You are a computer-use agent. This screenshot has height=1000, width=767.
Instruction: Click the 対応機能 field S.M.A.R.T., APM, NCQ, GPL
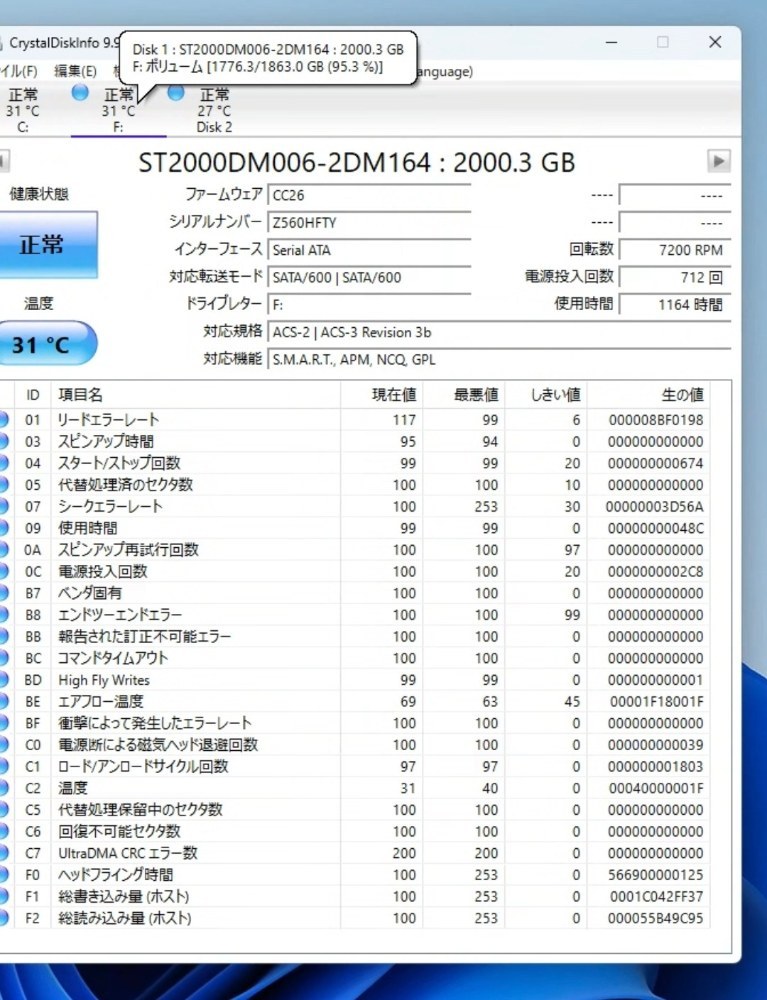click(x=499, y=360)
